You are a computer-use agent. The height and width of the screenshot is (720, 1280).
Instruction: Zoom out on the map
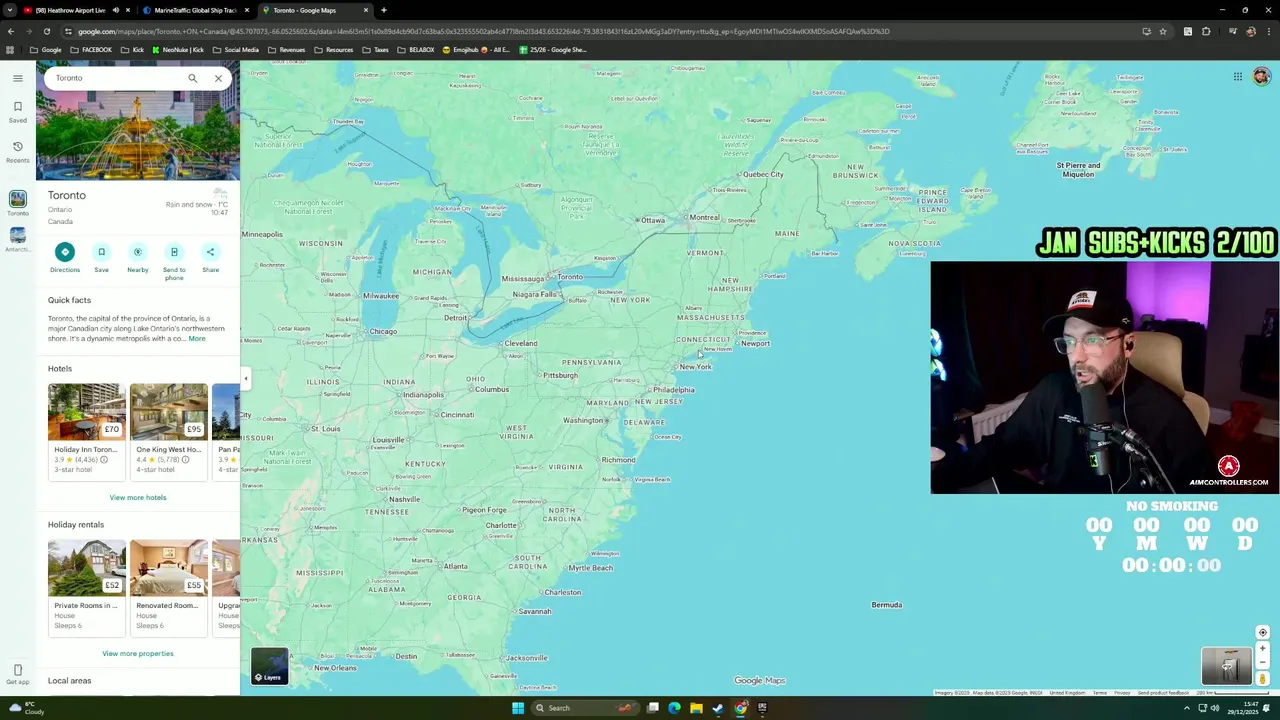tap(1262, 662)
